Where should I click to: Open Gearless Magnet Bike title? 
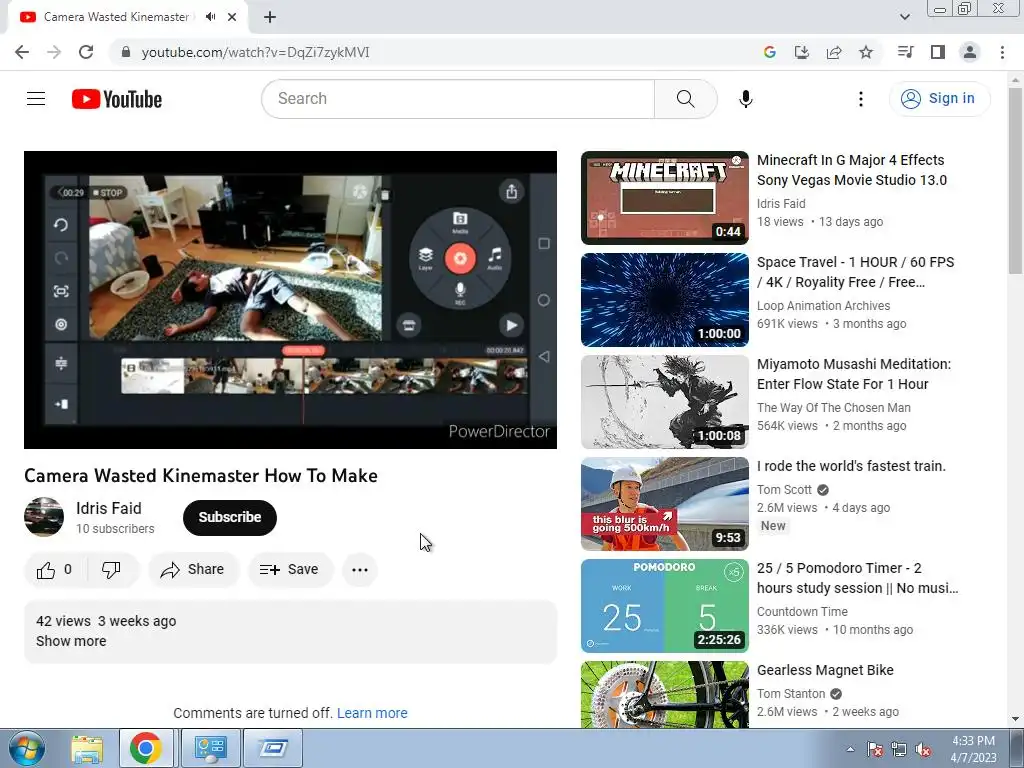point(825,670)
